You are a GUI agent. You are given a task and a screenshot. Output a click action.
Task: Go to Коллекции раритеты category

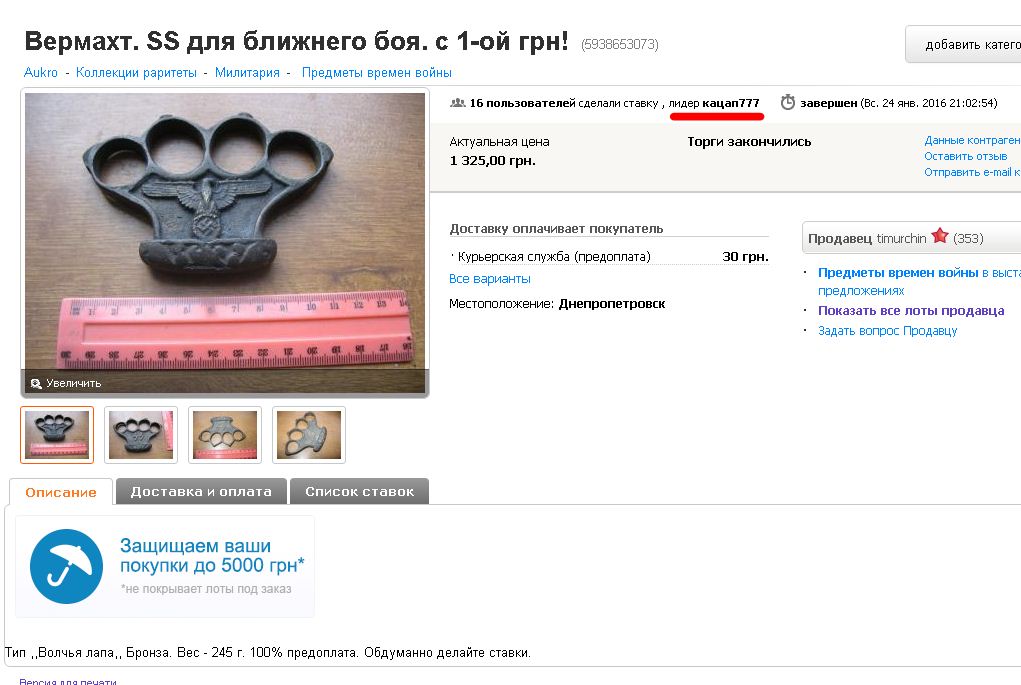coord(136,73)
